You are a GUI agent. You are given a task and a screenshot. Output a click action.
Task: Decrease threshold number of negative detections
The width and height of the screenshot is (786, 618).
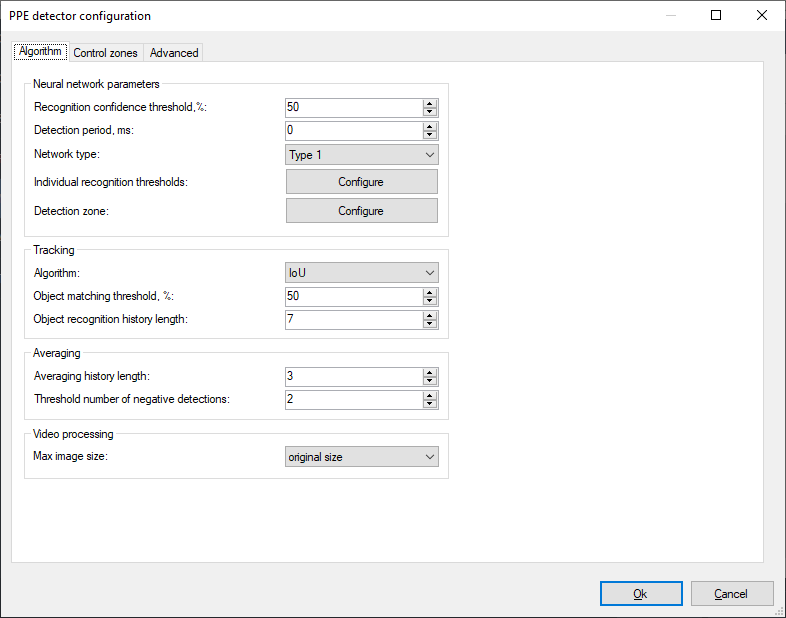click(430, 404)
